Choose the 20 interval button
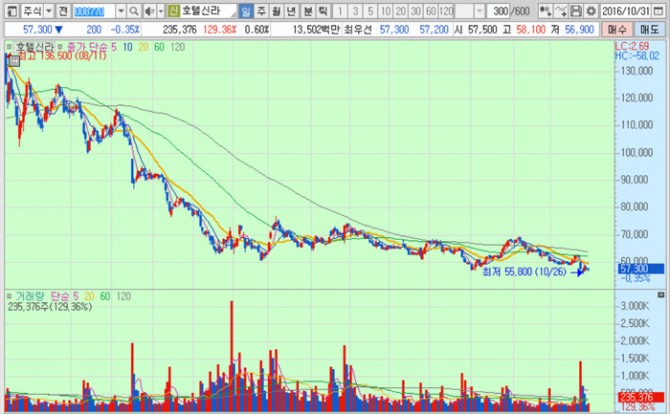The height and width of the screenshot is (414, 670). click(x=400, y=11)
